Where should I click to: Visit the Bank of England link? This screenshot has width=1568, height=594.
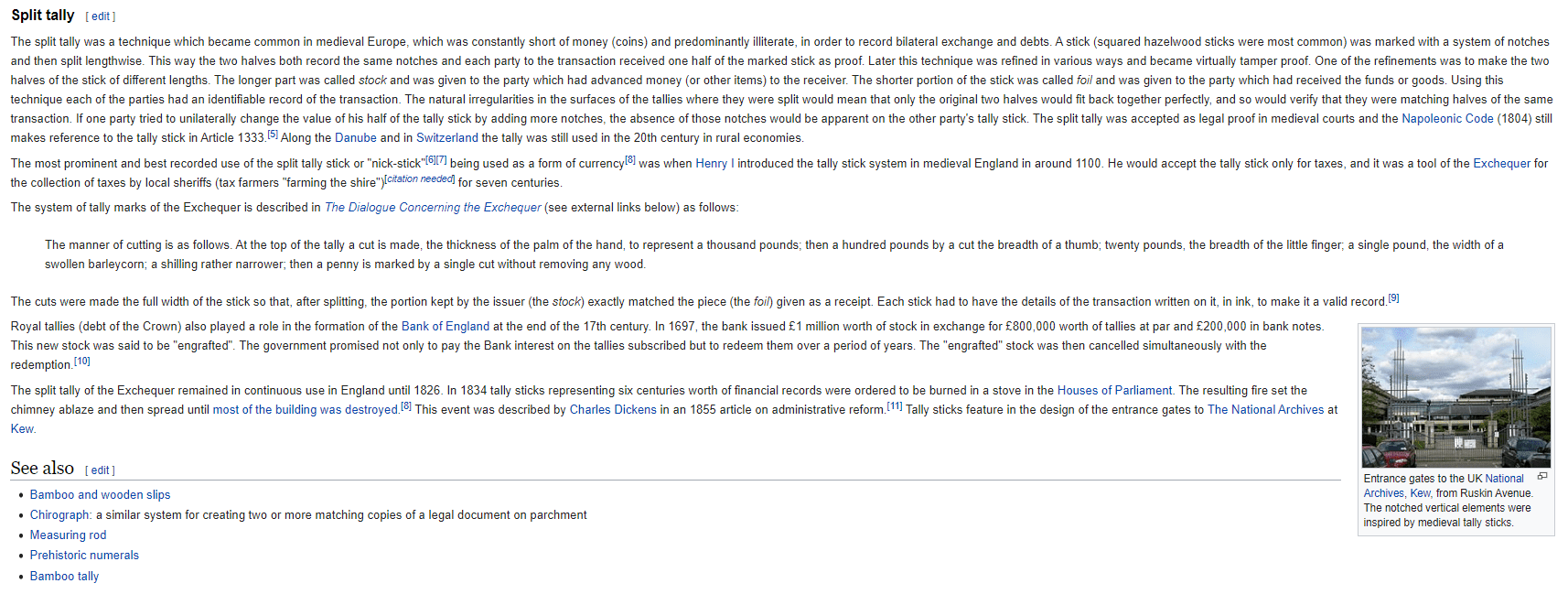point(446,327)
